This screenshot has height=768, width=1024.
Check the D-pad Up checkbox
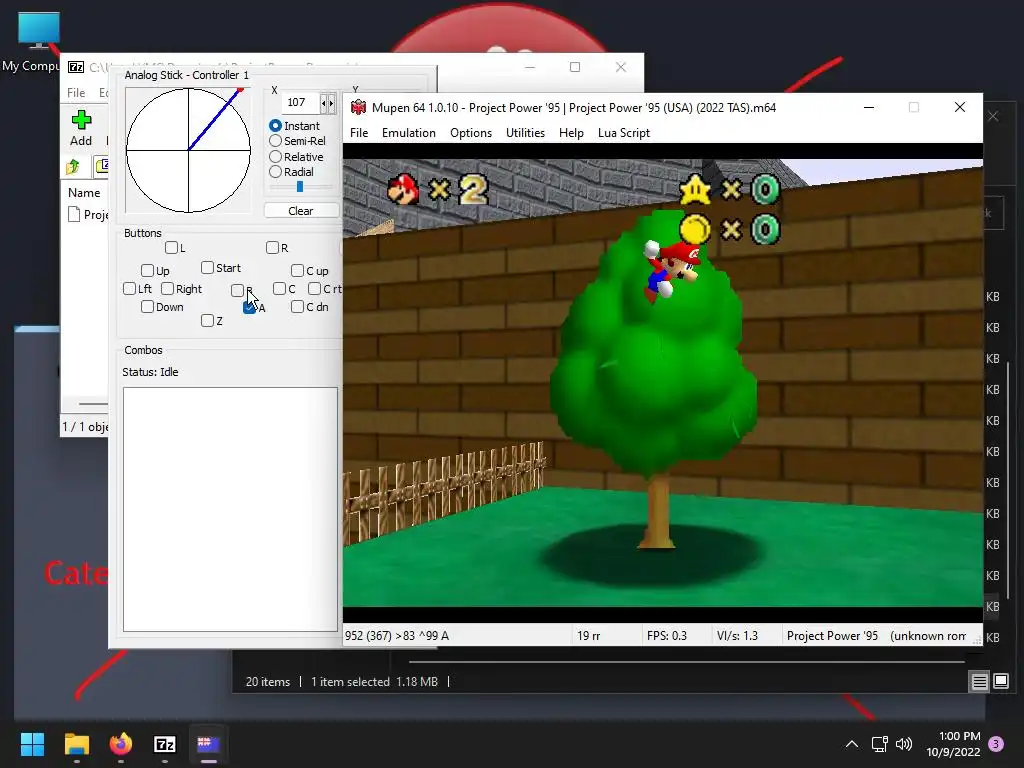(147, 270)
